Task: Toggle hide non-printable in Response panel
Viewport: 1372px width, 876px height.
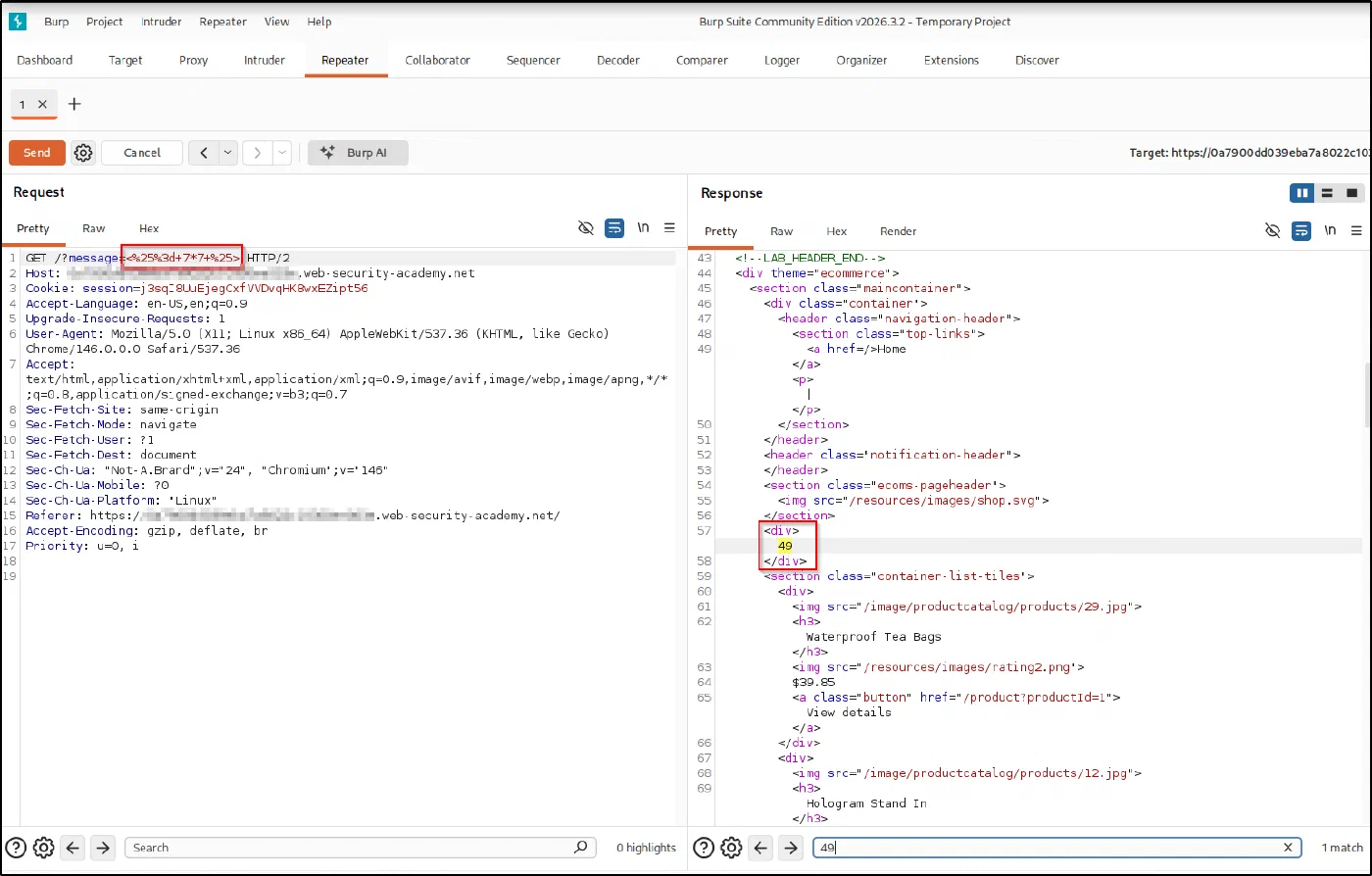Action: [x=1273, y=231]
